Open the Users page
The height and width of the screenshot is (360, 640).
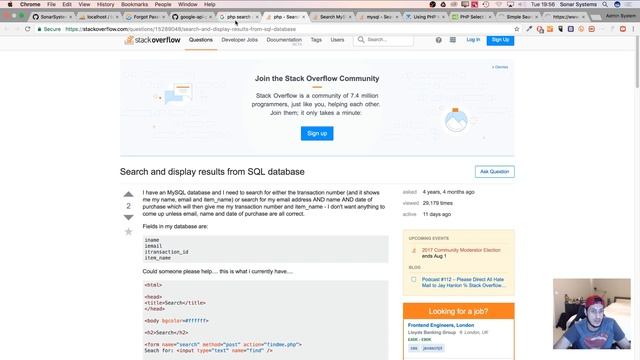pos(337,40)
